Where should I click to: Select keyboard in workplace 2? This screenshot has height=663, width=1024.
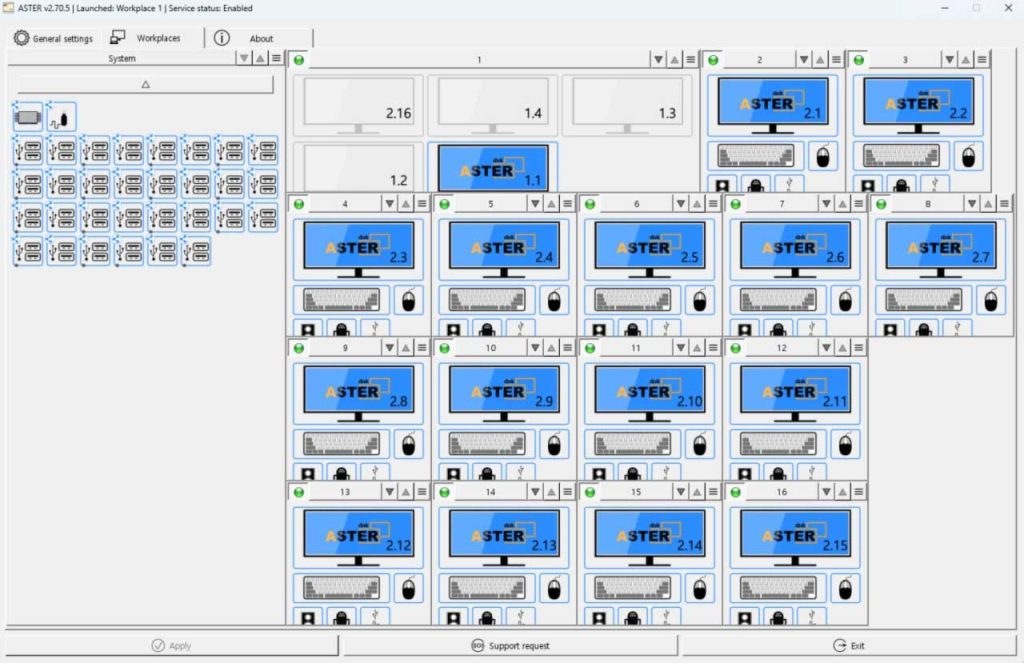(756, 156)
